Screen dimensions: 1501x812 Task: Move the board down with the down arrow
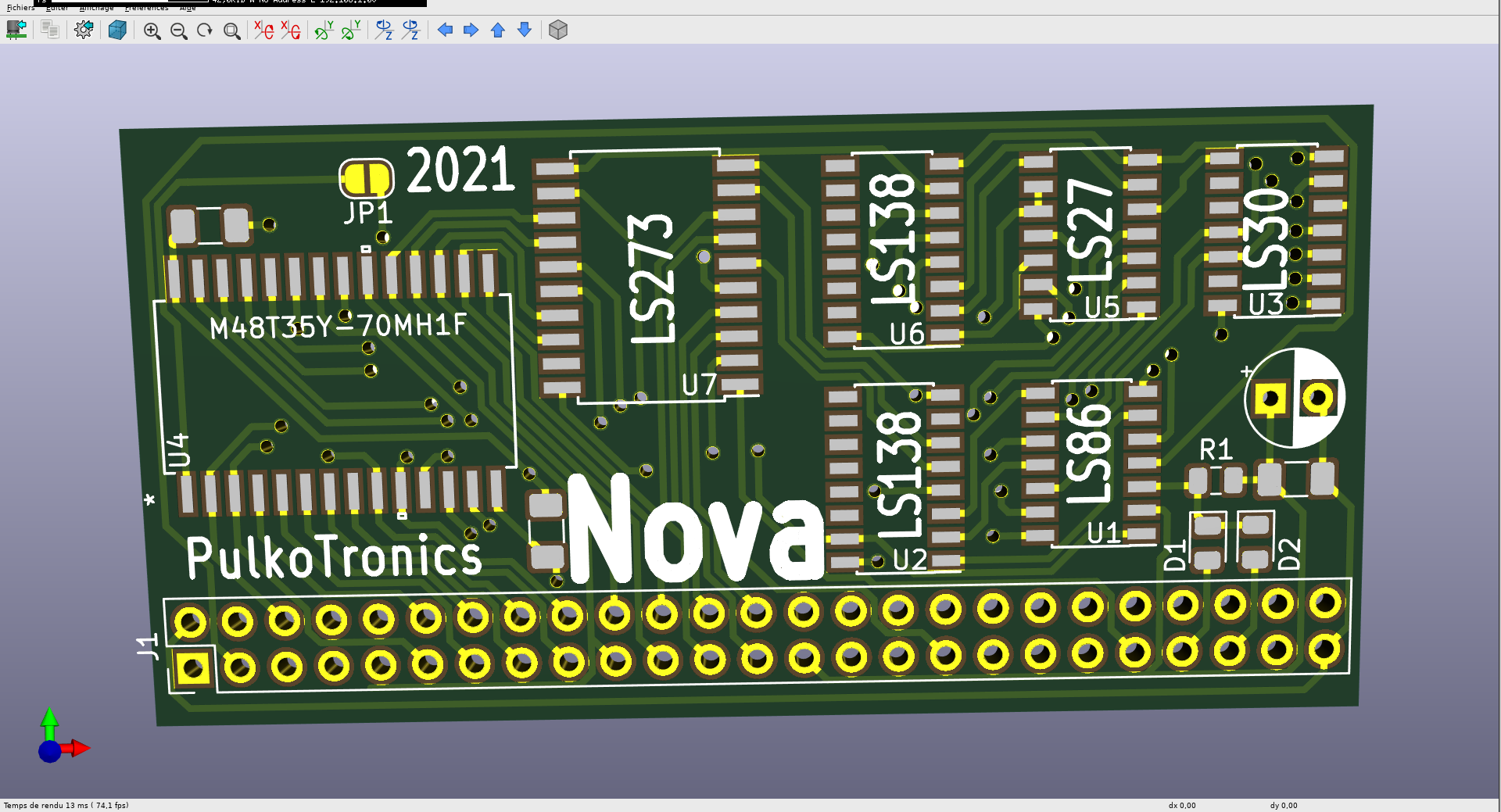(525, 30)
